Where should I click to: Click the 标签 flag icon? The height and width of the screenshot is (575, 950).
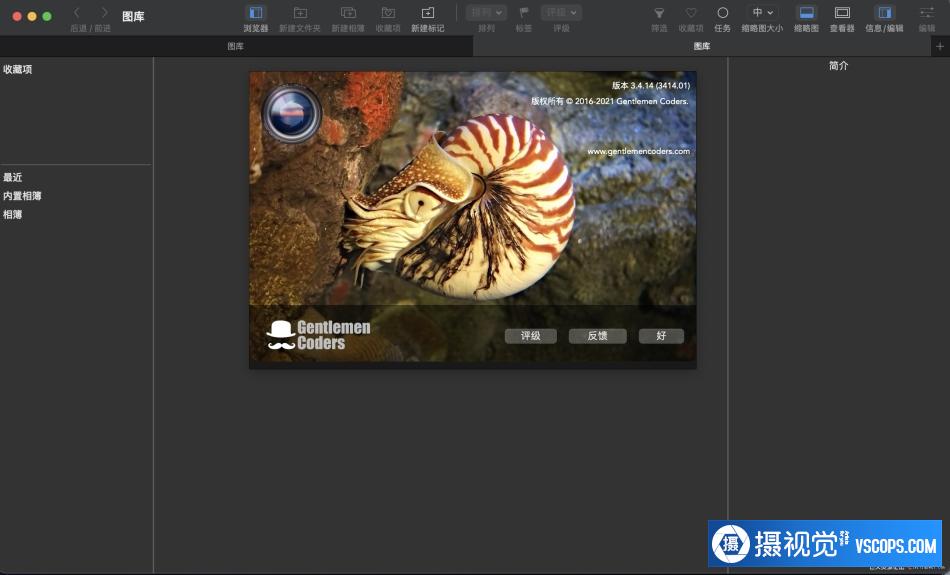[x=524, y=13]
